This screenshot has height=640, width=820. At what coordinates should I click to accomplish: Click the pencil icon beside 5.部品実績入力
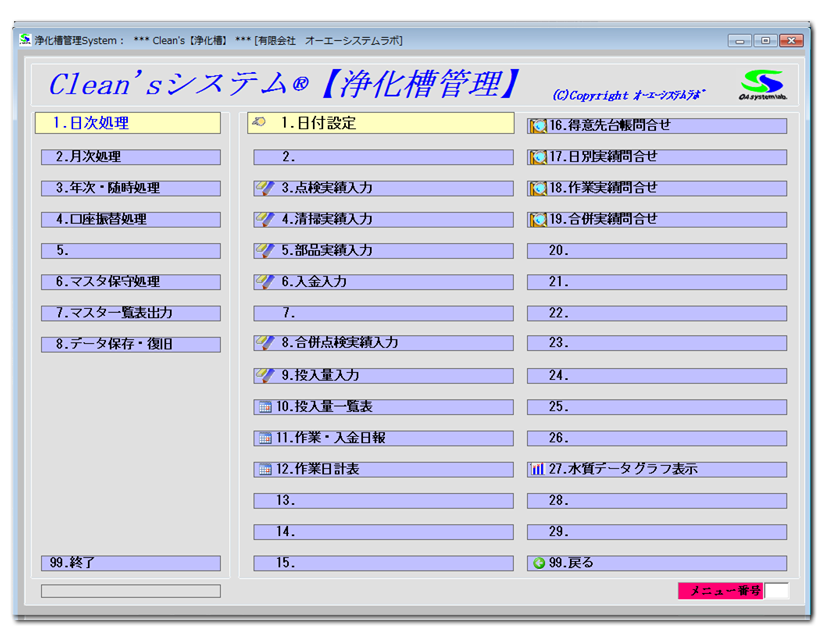(x=265, y=251)
